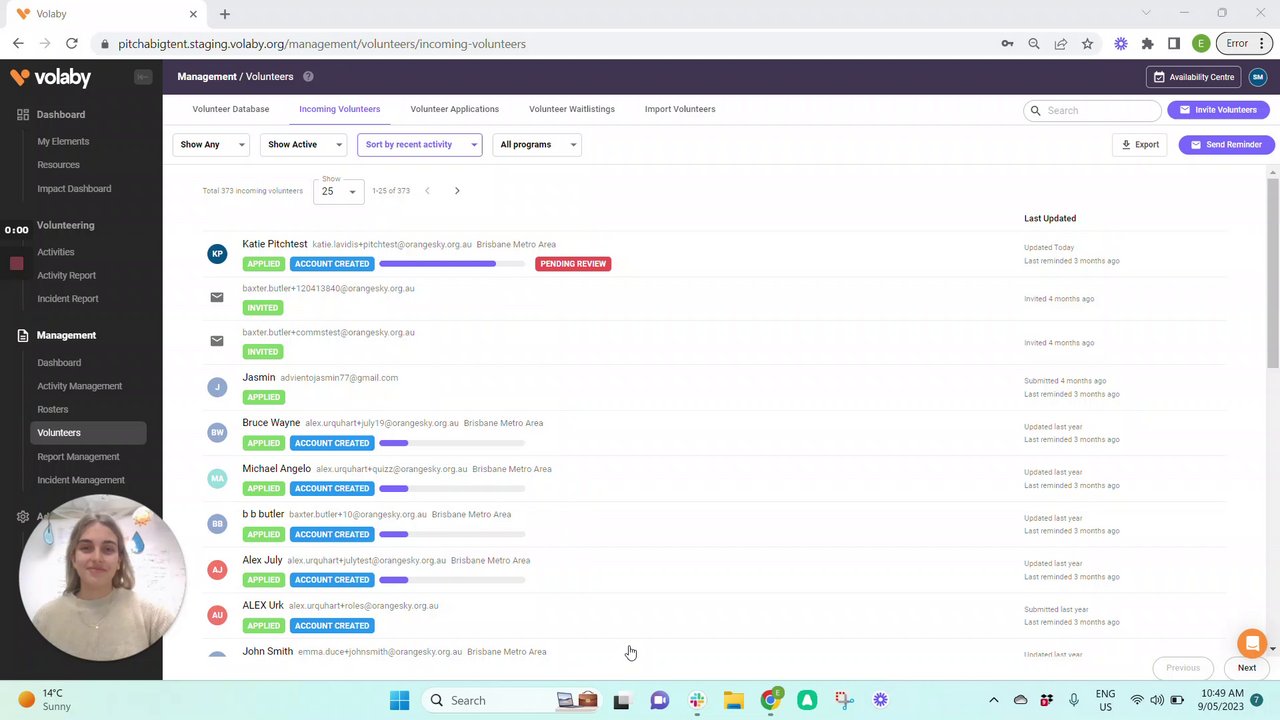The image size is (1280, 720).
Task: Expand Windows system tray hidden icons
Action: (993, 700)
